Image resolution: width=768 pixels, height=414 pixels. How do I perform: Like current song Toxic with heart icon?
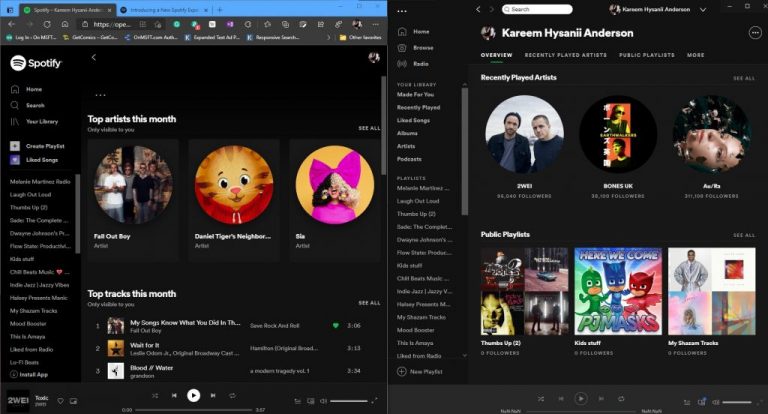[x=60, y=401]
